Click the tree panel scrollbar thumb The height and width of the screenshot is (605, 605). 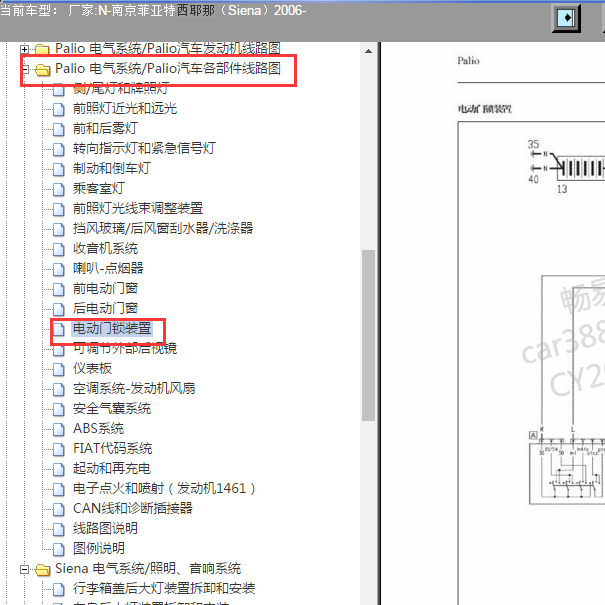point(368,335)
